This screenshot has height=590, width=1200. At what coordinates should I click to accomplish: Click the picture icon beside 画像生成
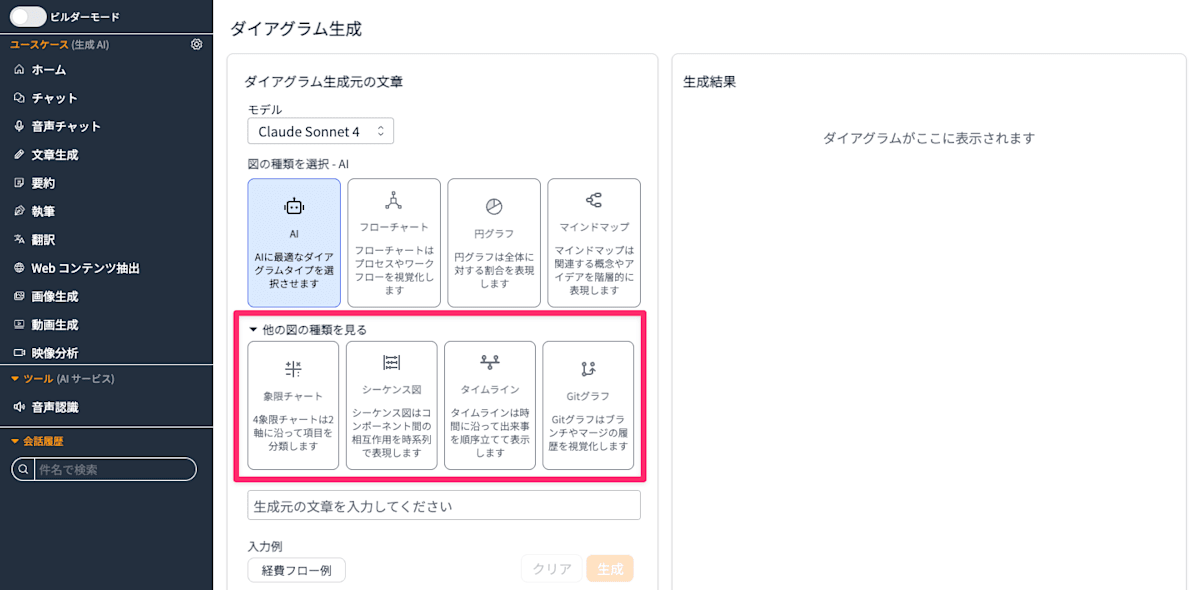coord(19,296)
